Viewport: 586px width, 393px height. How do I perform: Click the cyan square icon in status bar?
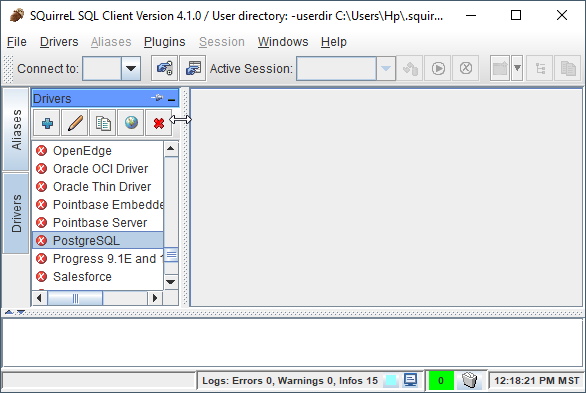coord(391,381)
